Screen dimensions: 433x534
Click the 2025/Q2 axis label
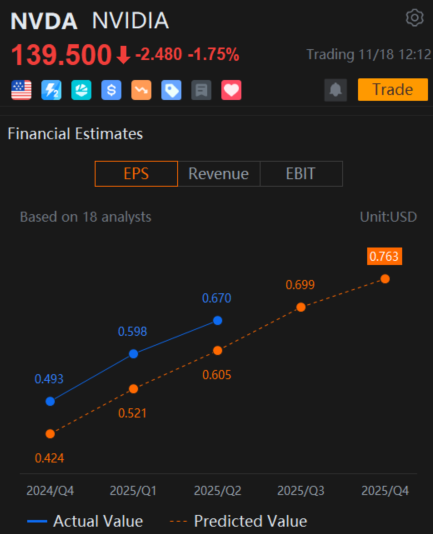coord(218,491)
